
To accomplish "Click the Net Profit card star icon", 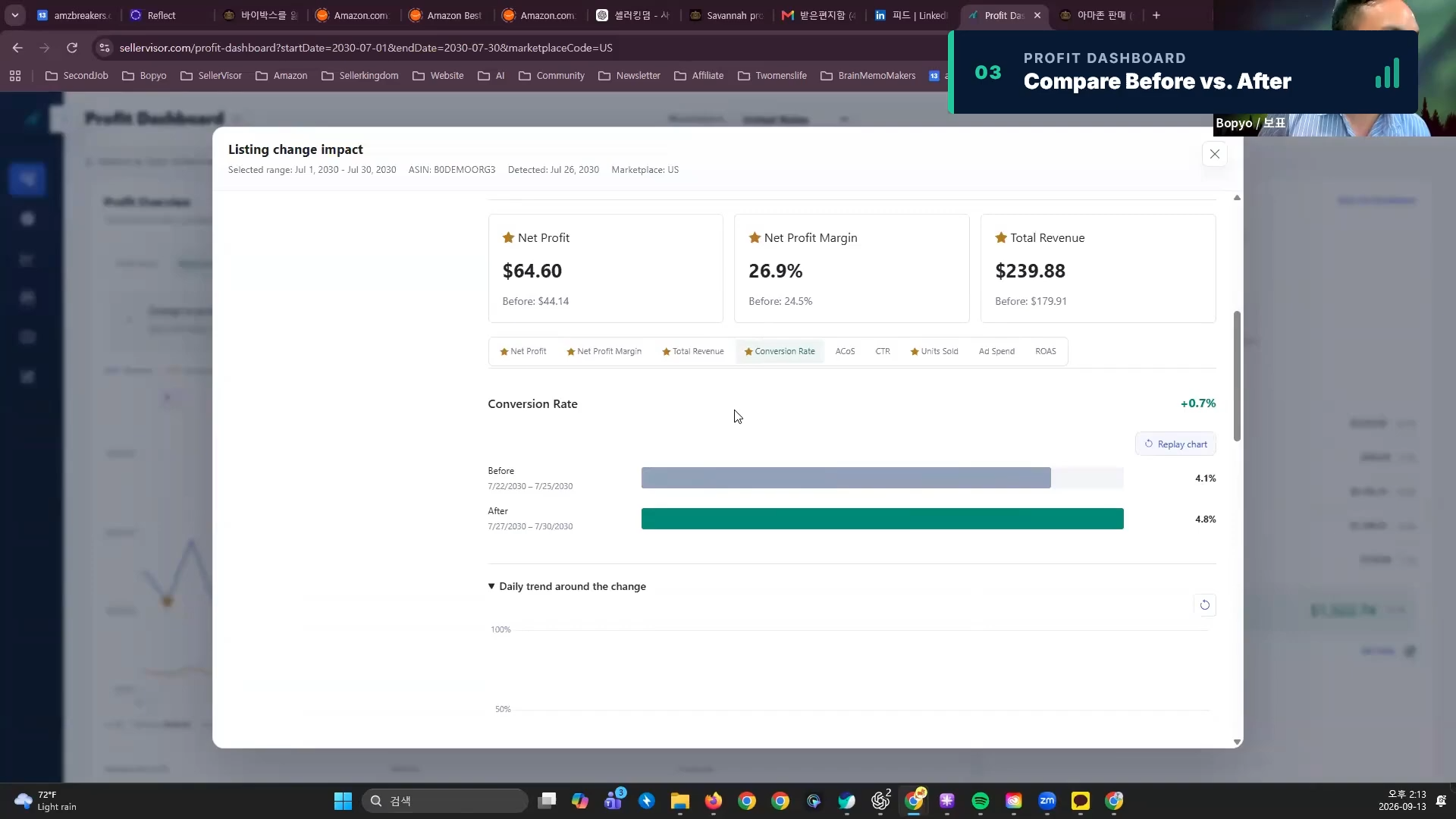I will coord(508,237).
